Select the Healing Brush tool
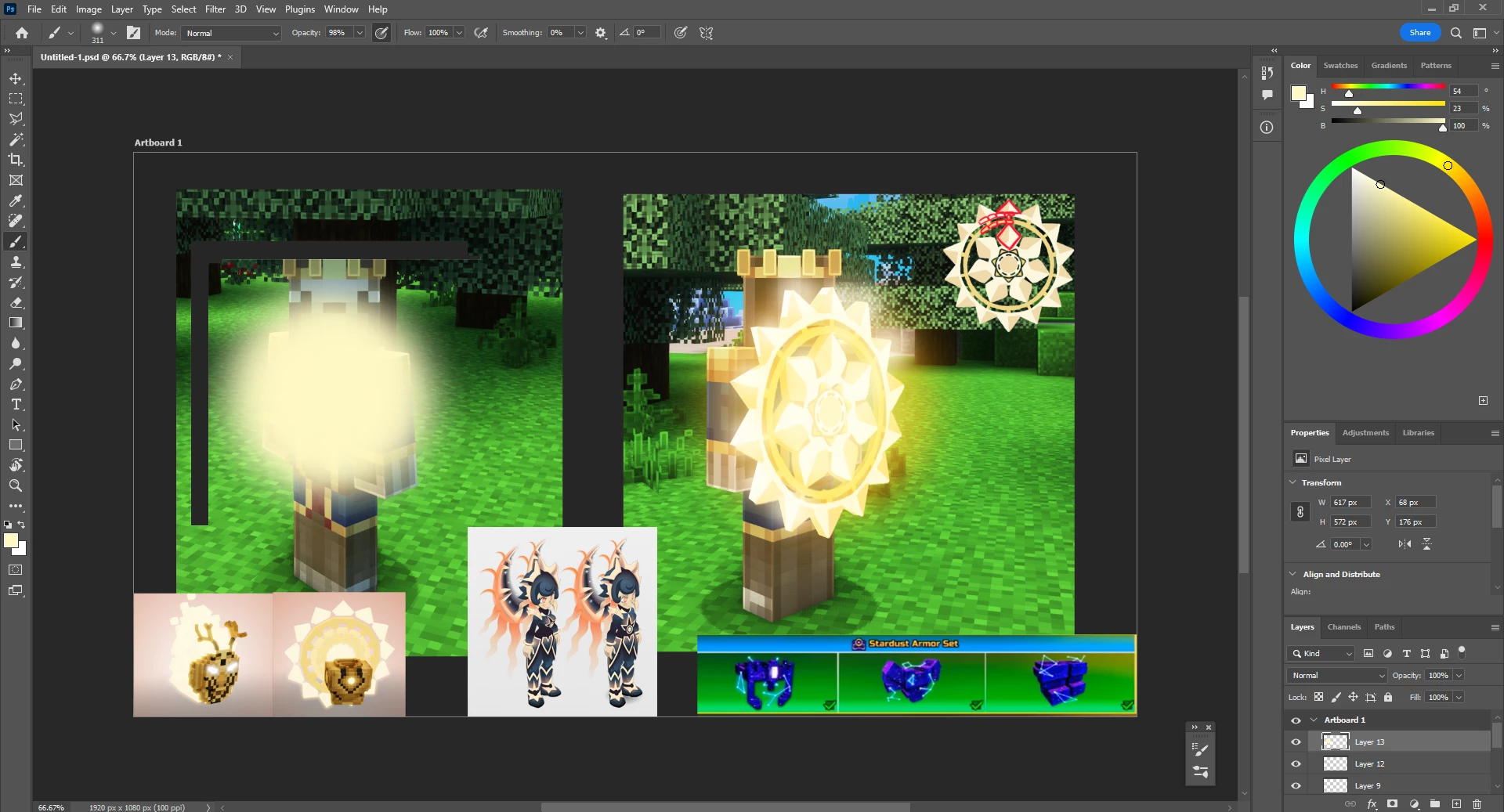Viewport: 1504px width, 812px height. point(16,221)
